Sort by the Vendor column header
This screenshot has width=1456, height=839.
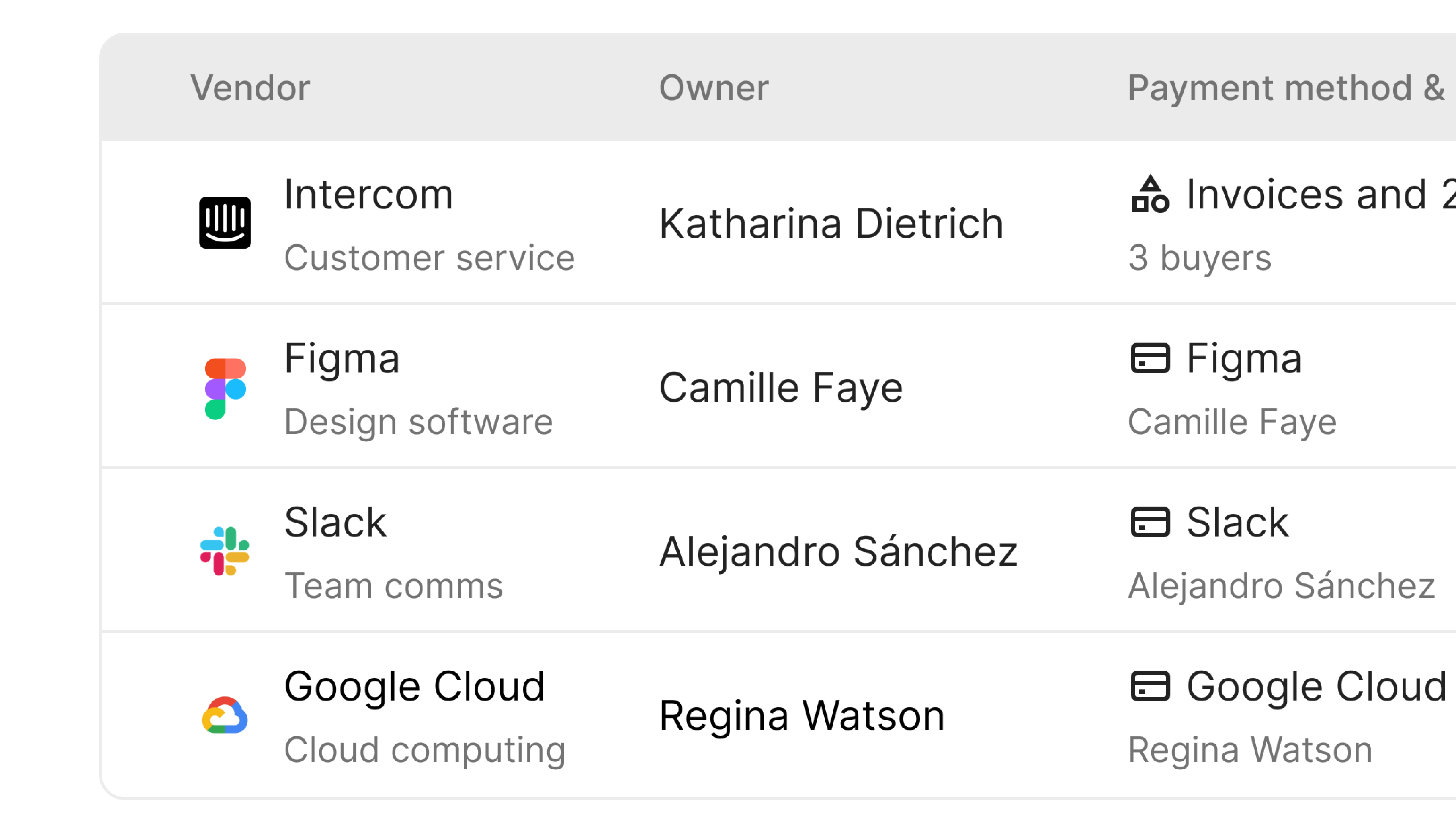[x=250, y=88]
